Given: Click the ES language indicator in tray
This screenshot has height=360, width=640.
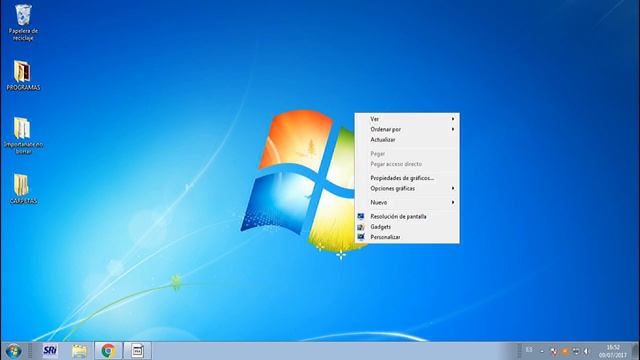Looking at the screenshot, I should pyautogui.click(x=529, y=350).
